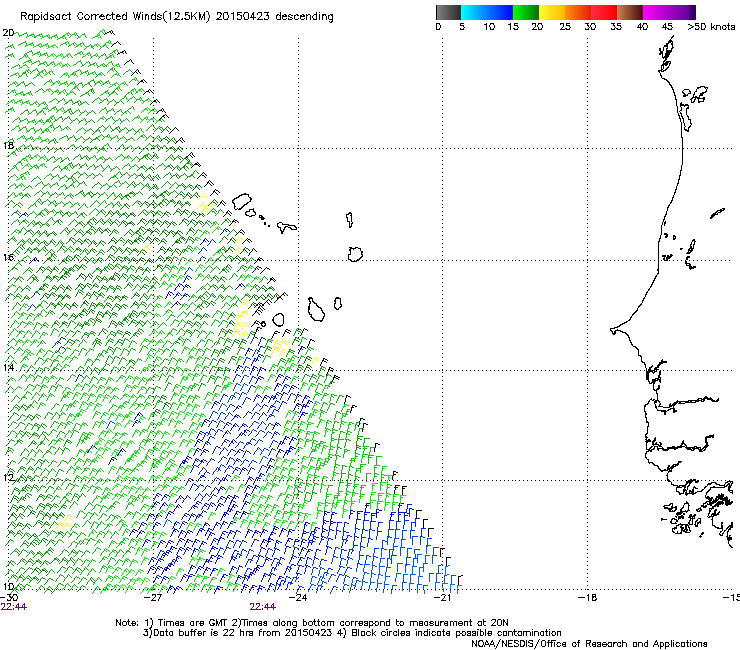Click the longitude label '-27'
The width and height of the screenshot is (740, 650).
153,598
